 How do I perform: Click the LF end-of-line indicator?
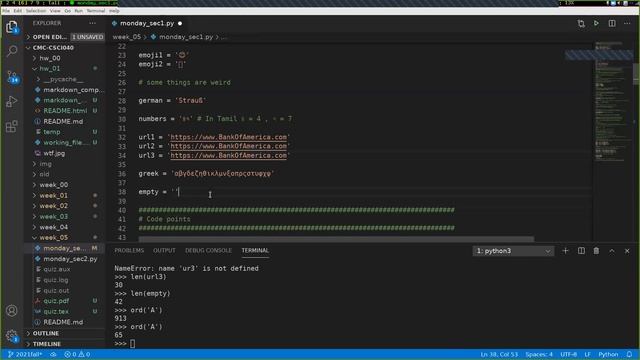pos(587,354)
